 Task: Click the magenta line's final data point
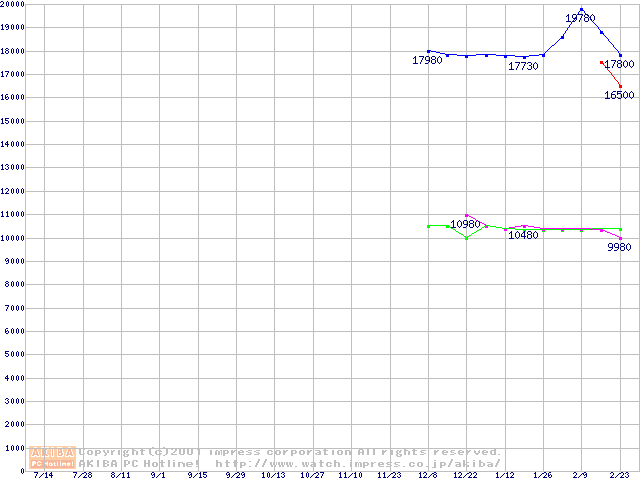click(x=620, y=238)
